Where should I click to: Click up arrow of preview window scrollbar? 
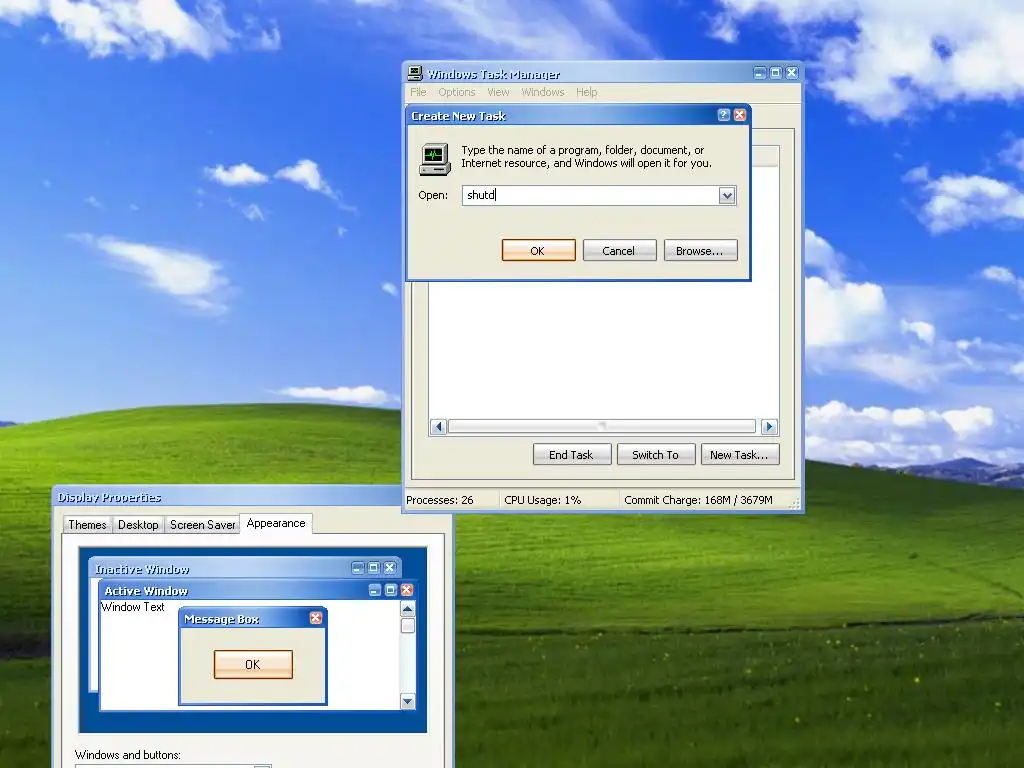408,609
